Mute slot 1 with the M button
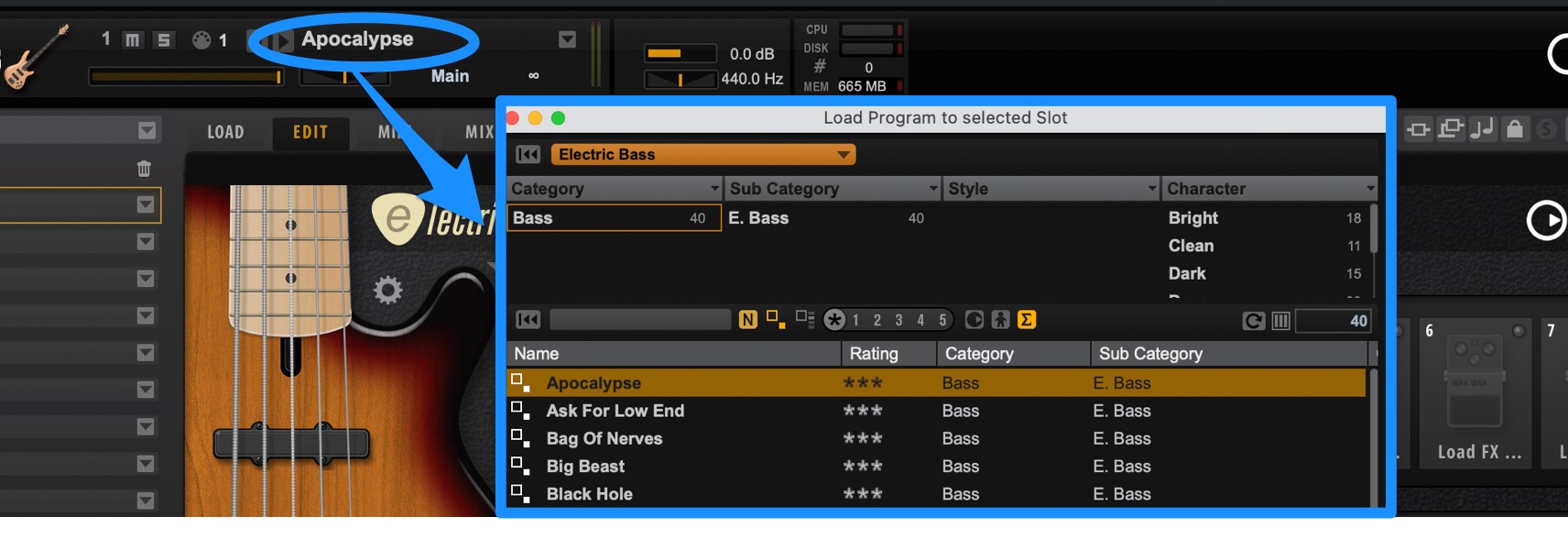 point(133,39)
